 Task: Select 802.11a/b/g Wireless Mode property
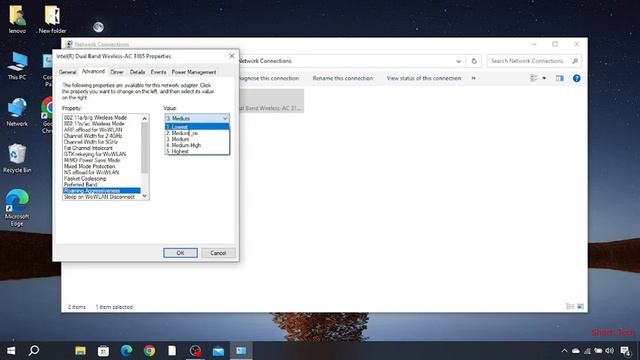pyautogui.click(x=102, y=118)
